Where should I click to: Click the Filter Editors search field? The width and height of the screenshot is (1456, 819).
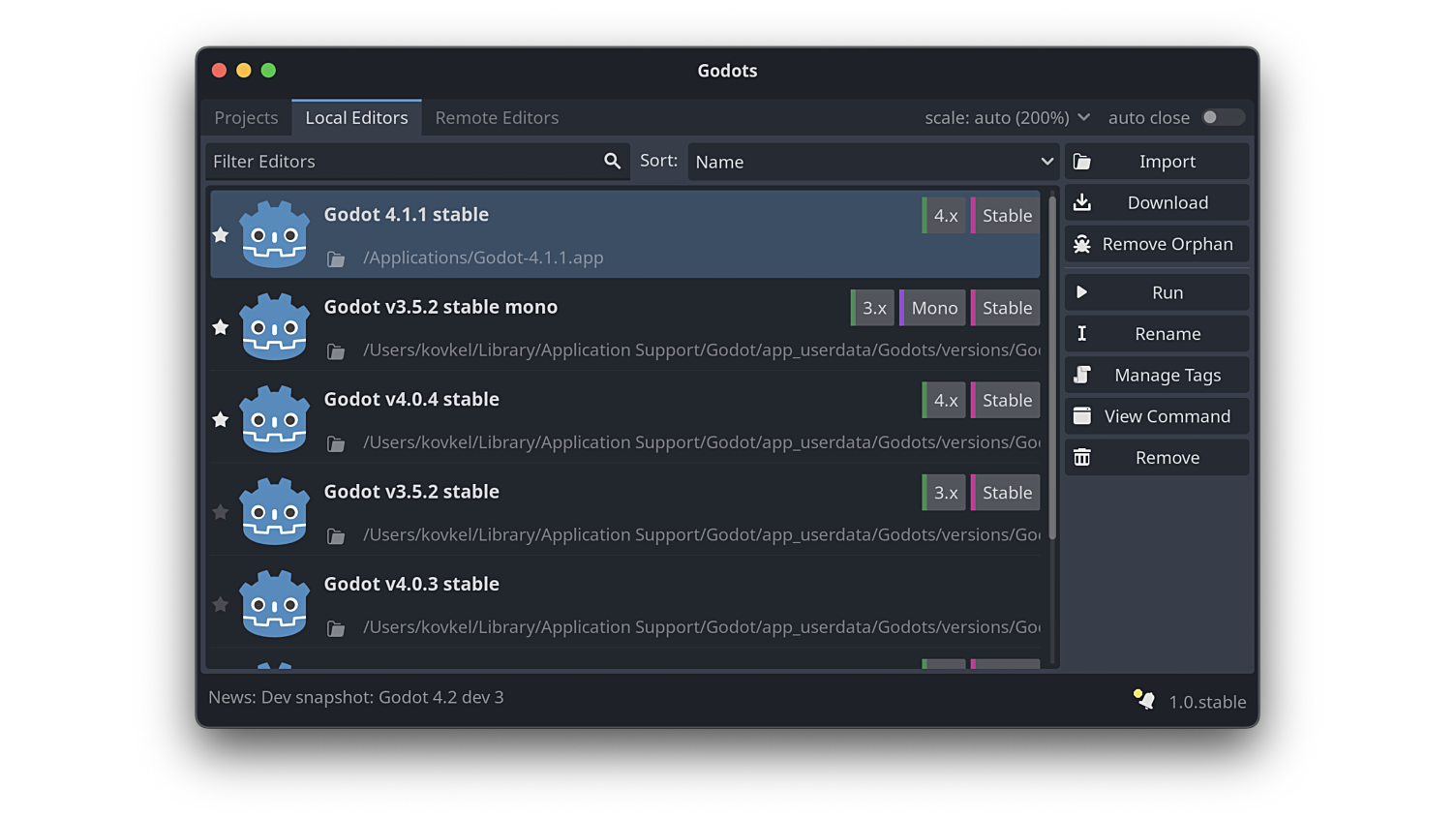(417, 162)
